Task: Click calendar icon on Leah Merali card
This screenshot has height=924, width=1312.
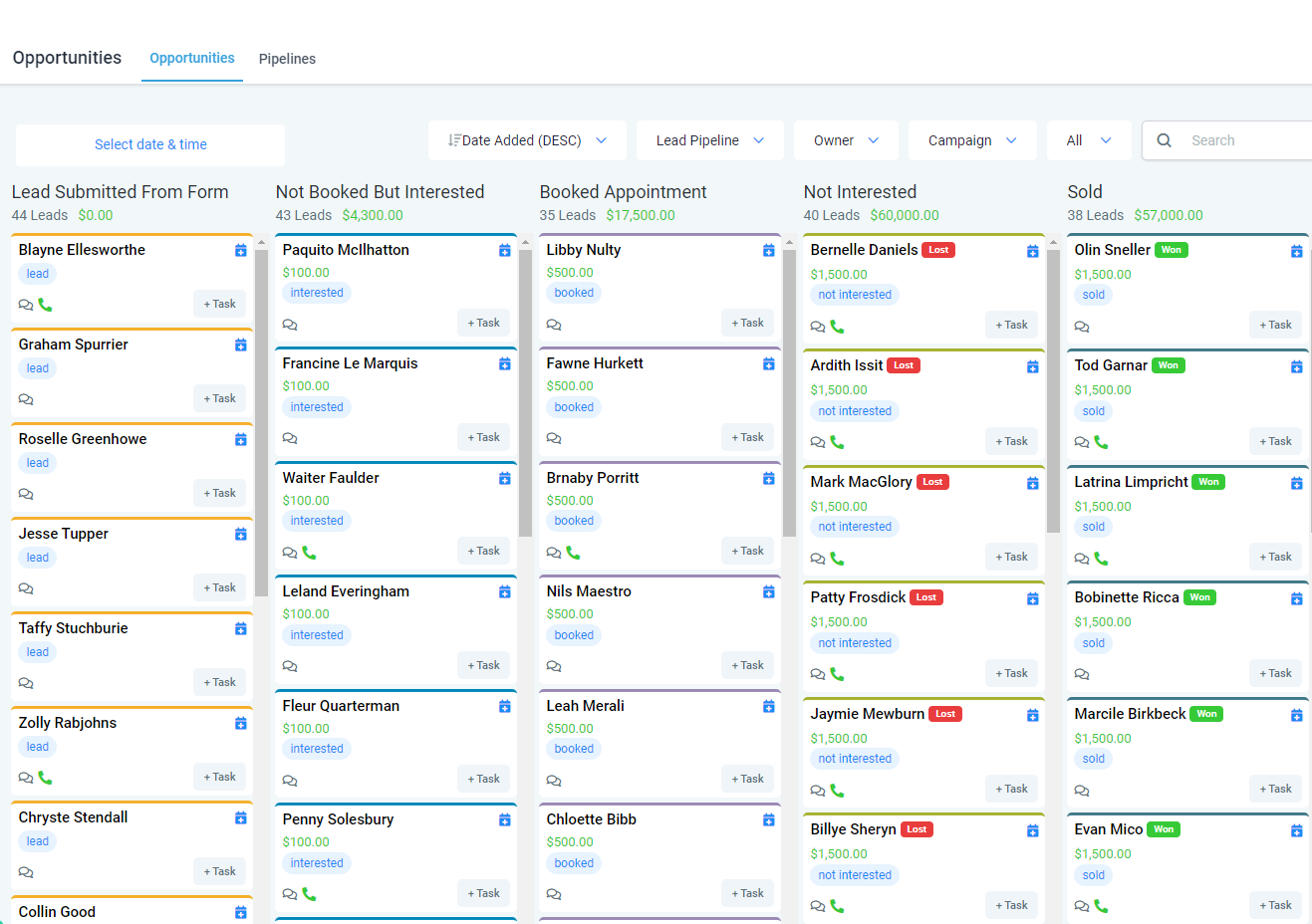Action: [768, 706]
